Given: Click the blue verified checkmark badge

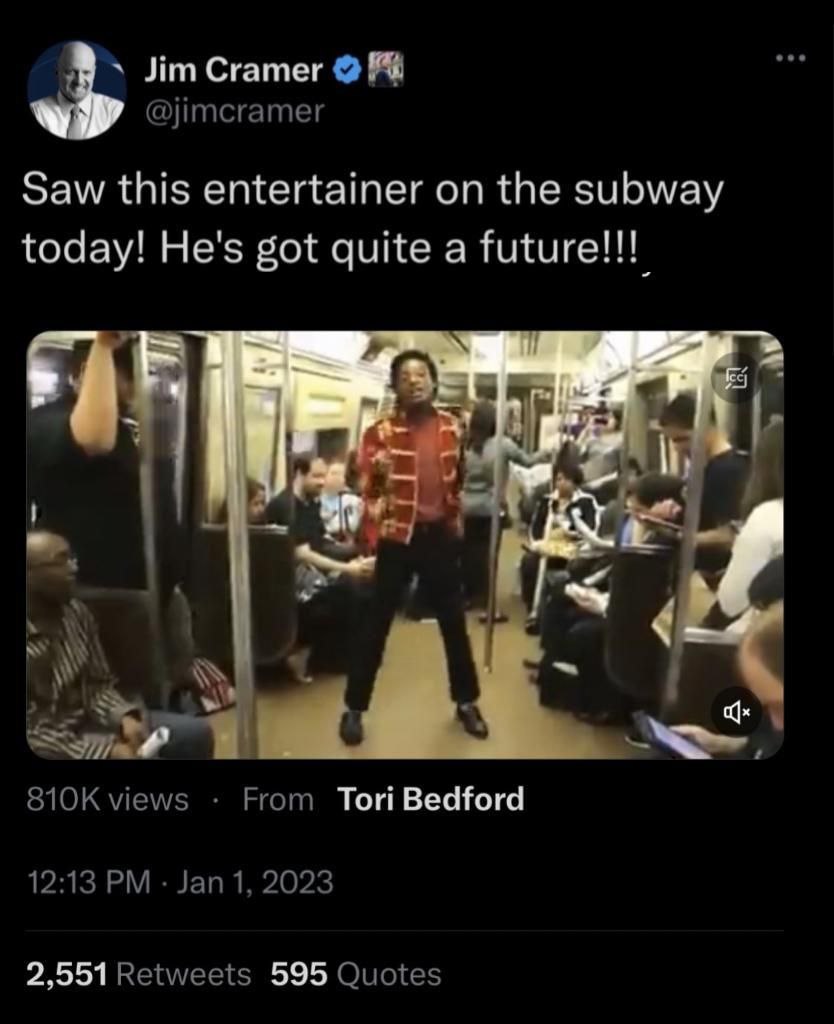Looking at the screenshot, I should click(x=347, y=71).
